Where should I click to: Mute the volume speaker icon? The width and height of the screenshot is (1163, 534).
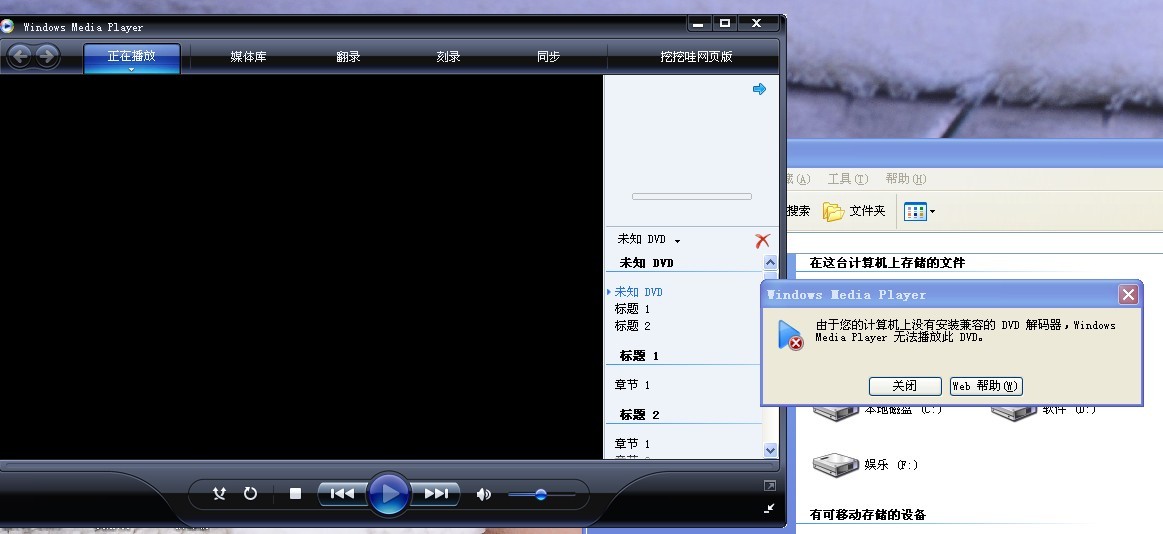[484, 494]
